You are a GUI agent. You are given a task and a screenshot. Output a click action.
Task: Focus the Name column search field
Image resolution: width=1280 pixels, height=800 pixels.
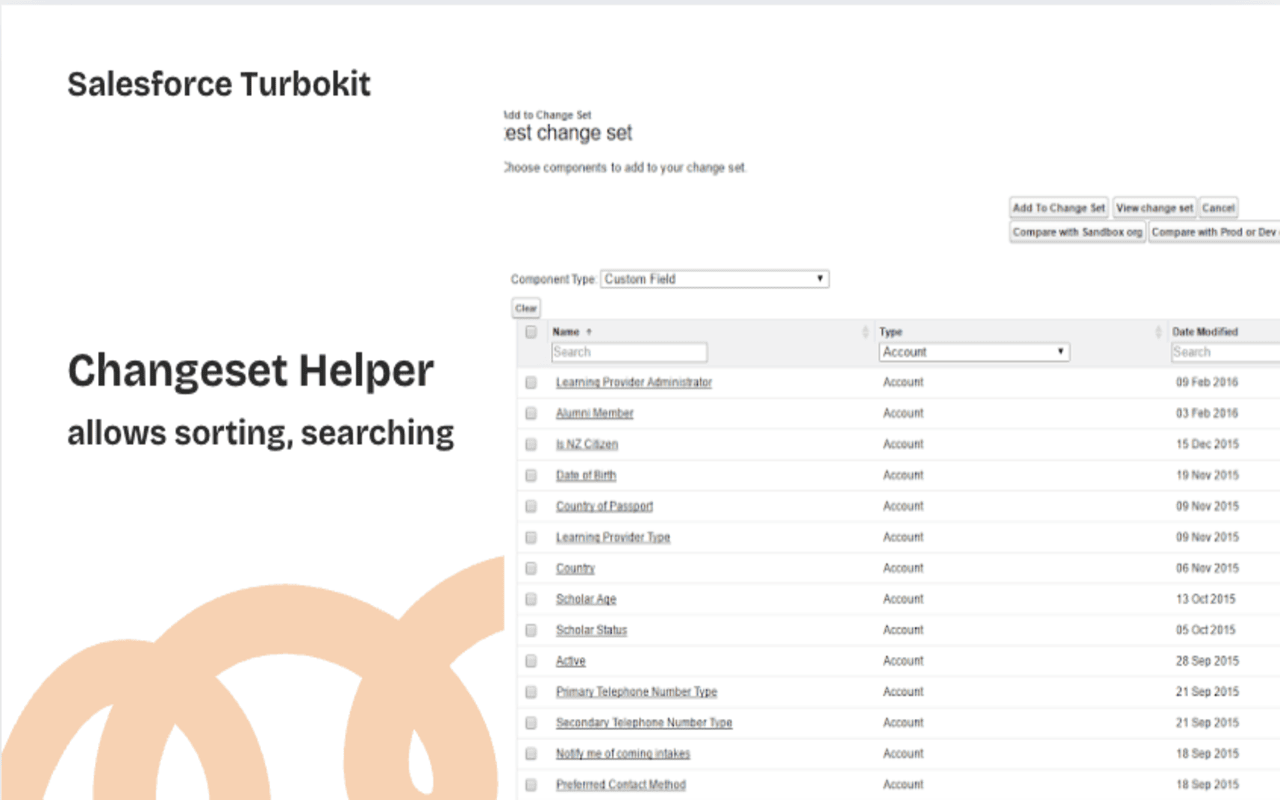pos(629,352)
